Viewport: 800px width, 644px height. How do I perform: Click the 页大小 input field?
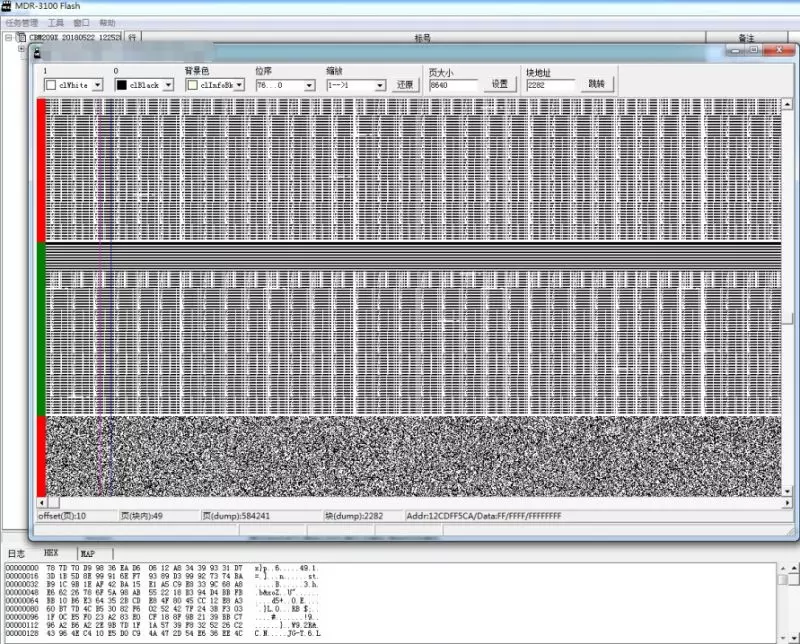click(x=455, y=85)
